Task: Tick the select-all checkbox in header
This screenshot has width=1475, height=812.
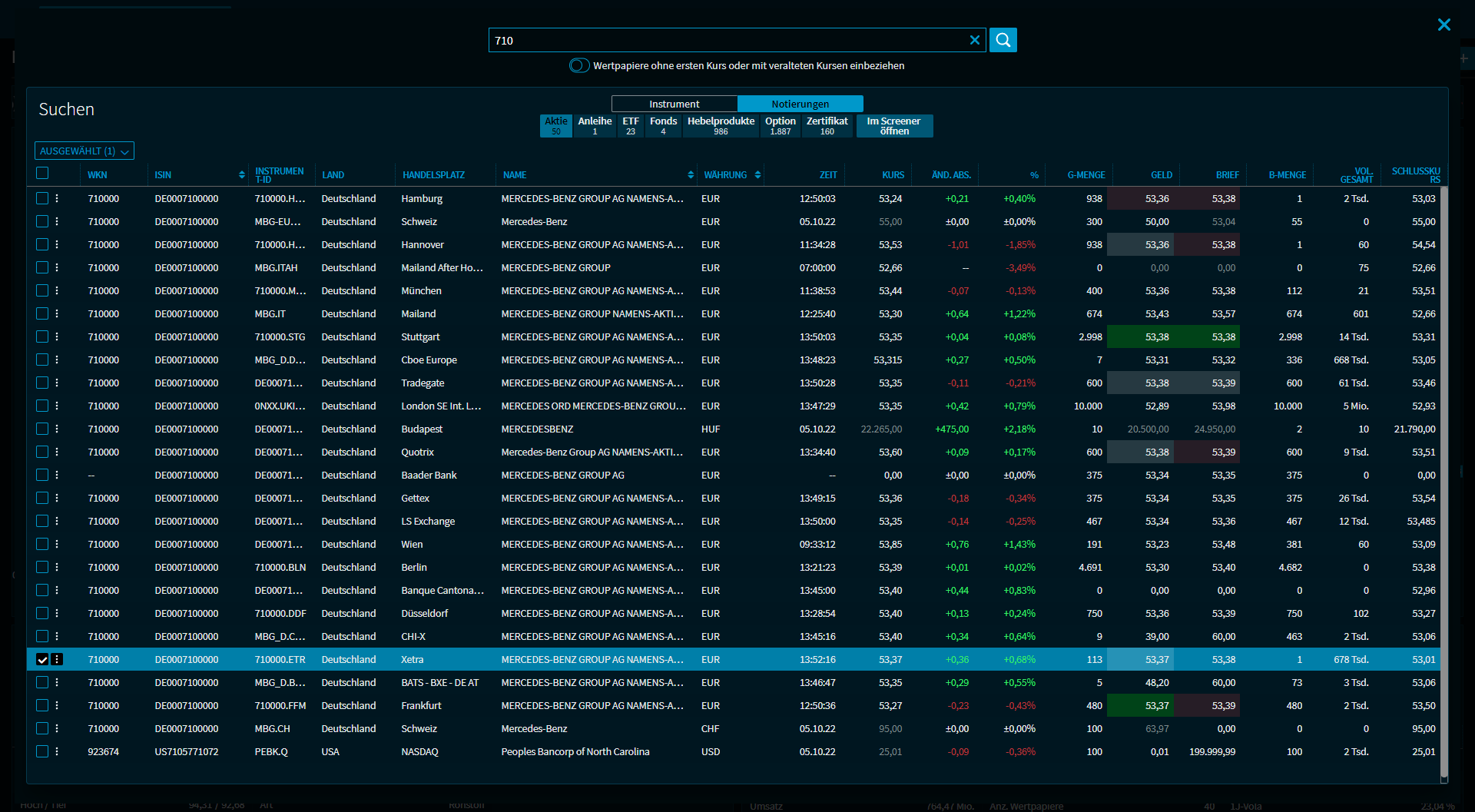Action: point(42,173)
